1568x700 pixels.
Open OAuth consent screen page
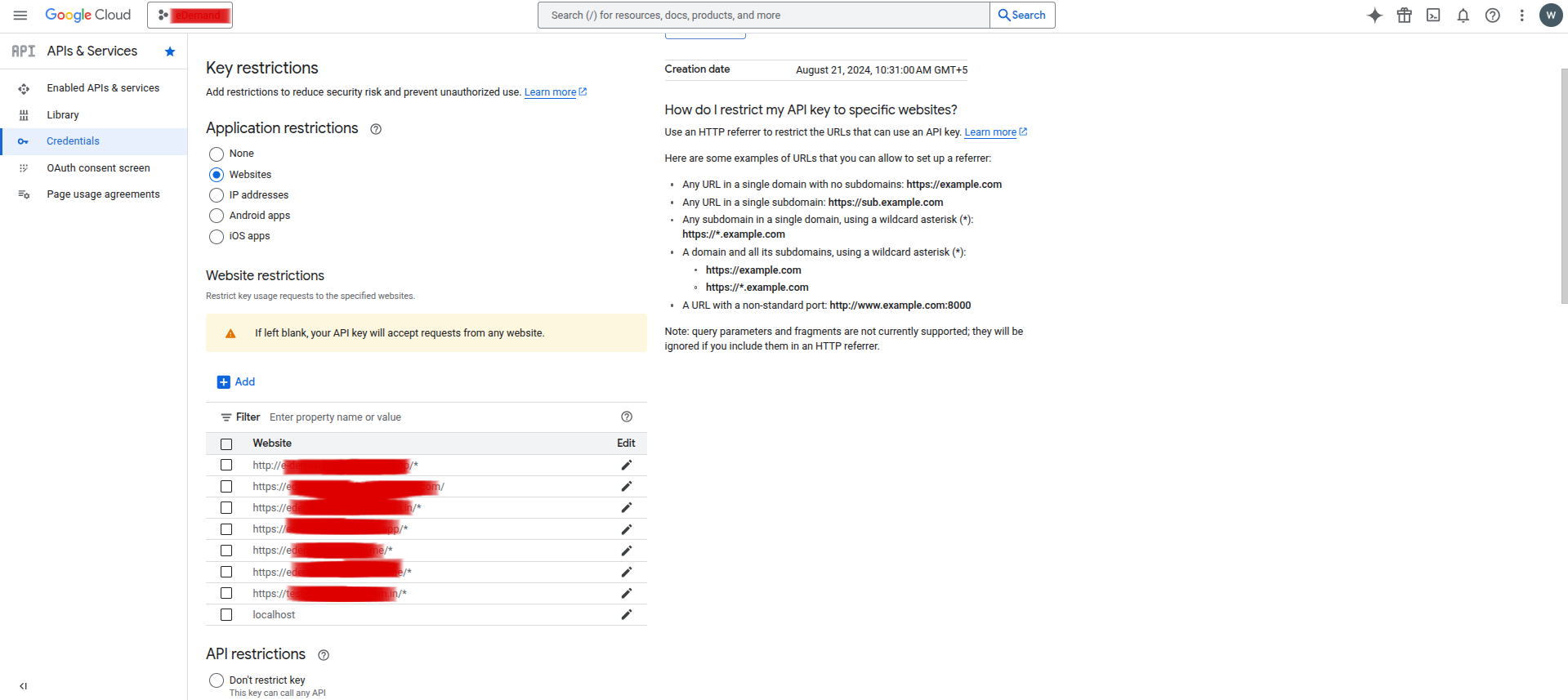click(98, 168)
